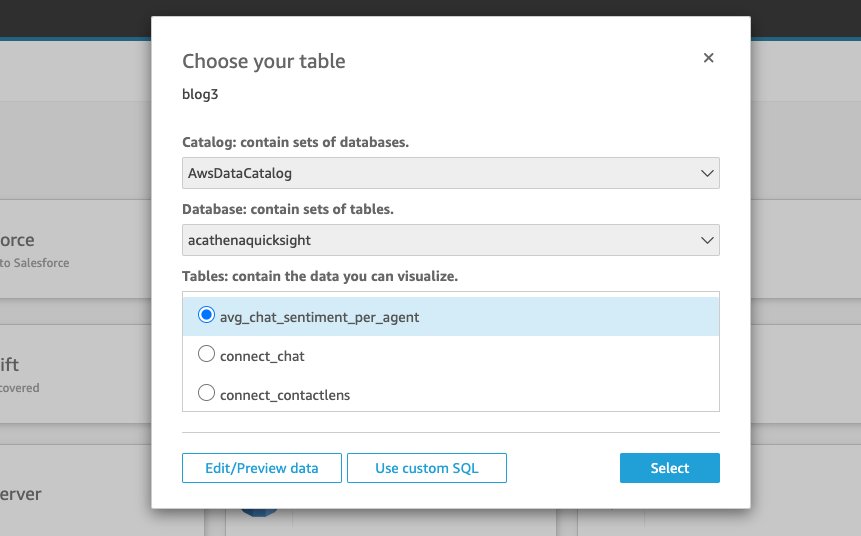Viewport: 861px width, 536px height.
Task: Close the Choose your table dialog
Action: [x=708, y=58]
